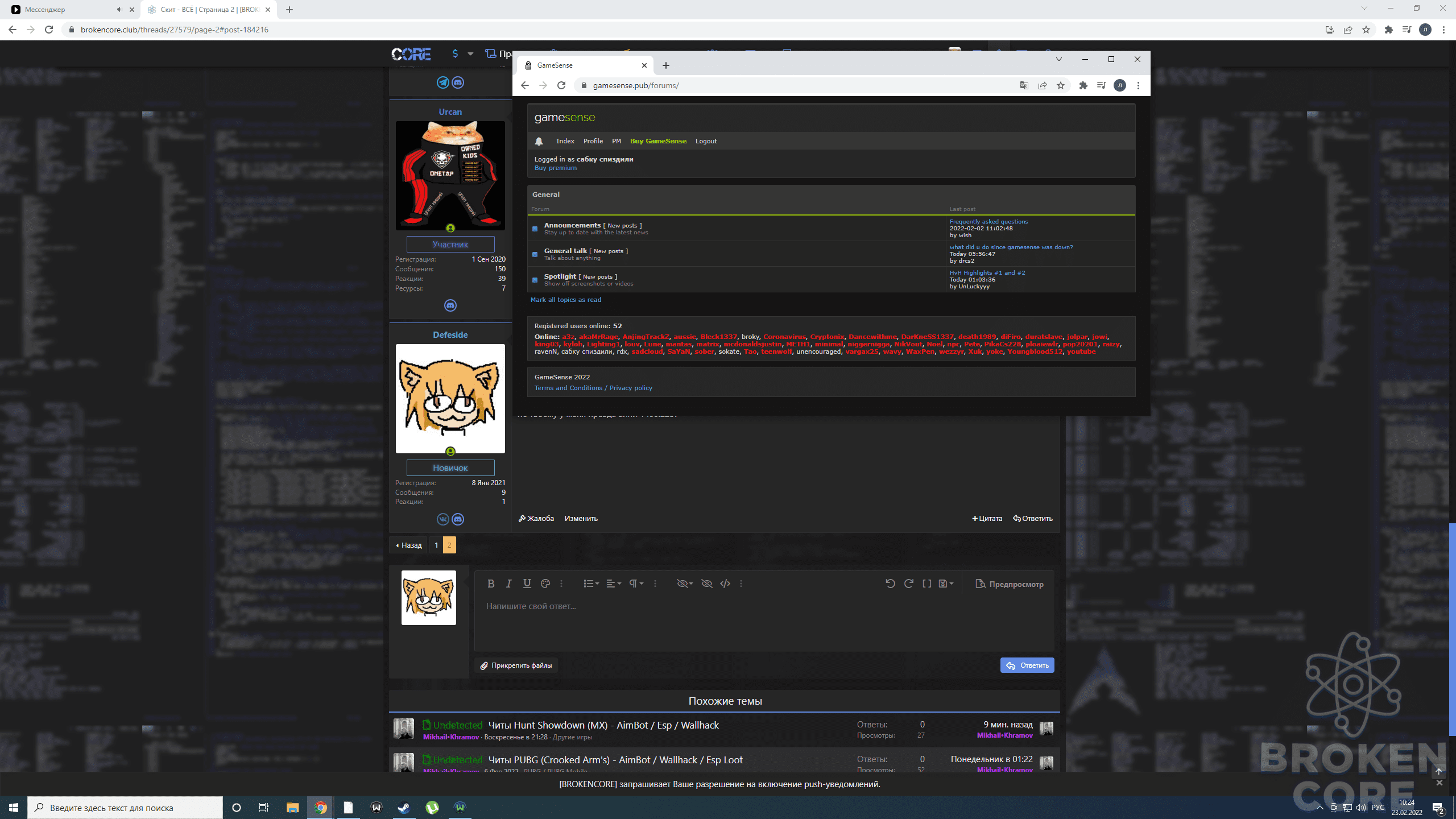
Task: Go to page 1 of thread
Action: pos(436,545)
